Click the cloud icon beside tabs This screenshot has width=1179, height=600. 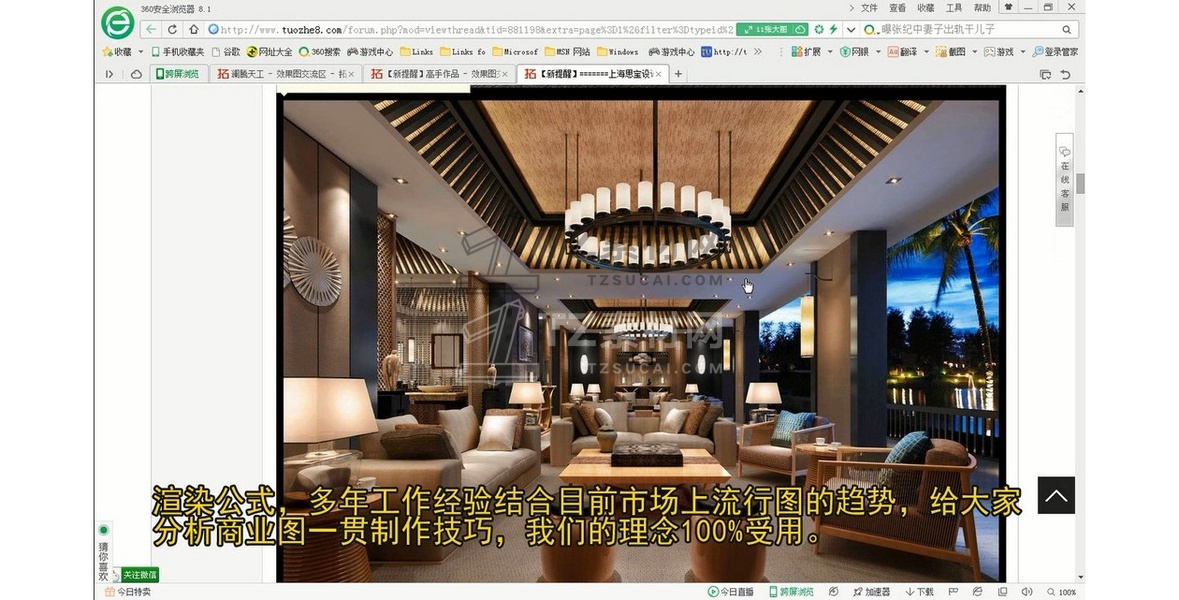point(136,74)
